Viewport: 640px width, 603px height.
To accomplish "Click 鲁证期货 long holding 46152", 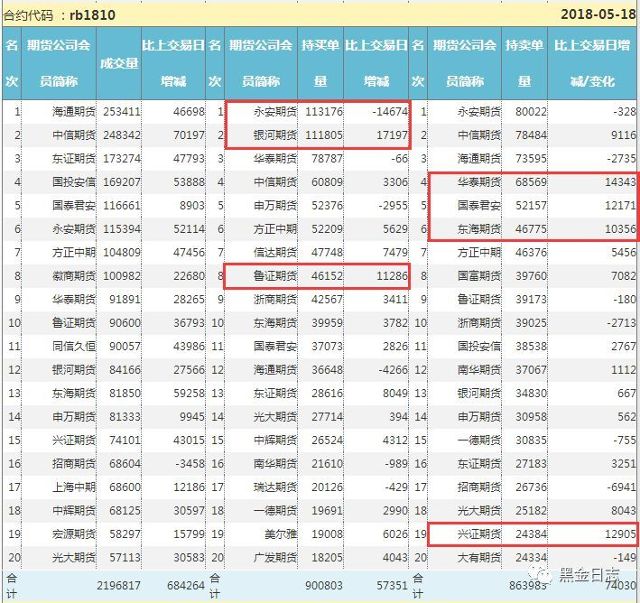I will pyautogui.click(x=327, y=276).
